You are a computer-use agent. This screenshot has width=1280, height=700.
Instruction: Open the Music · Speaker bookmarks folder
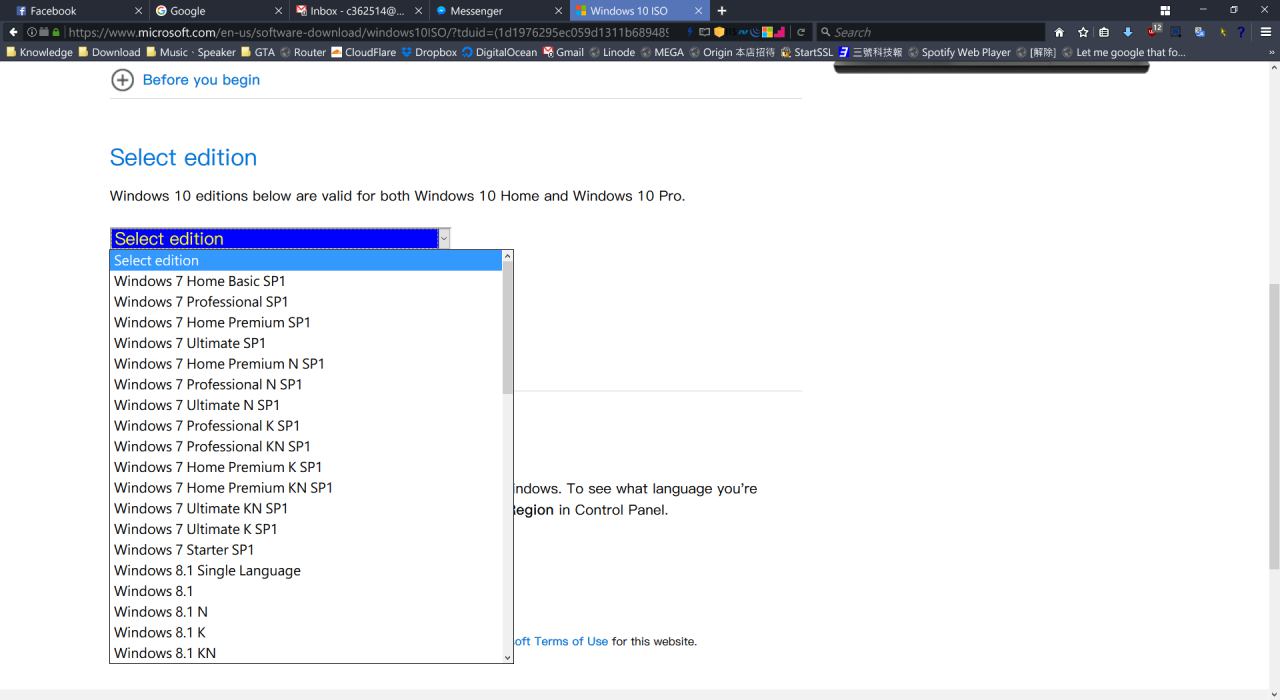tap(191, 53)
